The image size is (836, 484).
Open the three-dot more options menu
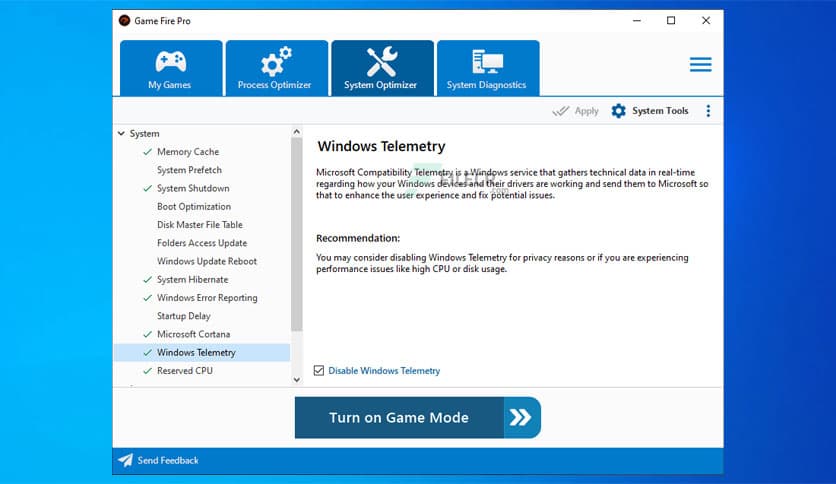pyautogui.click(x=708, y=111)
